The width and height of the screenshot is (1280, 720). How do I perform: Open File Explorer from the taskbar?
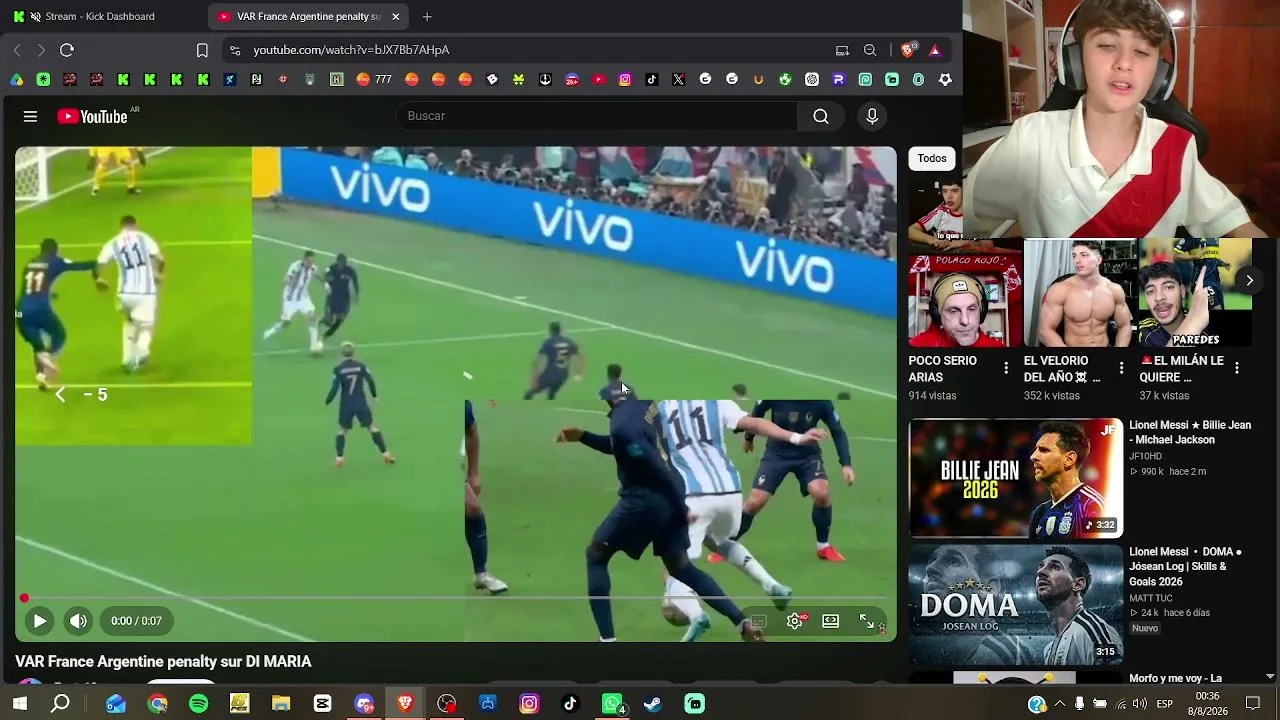281,704
